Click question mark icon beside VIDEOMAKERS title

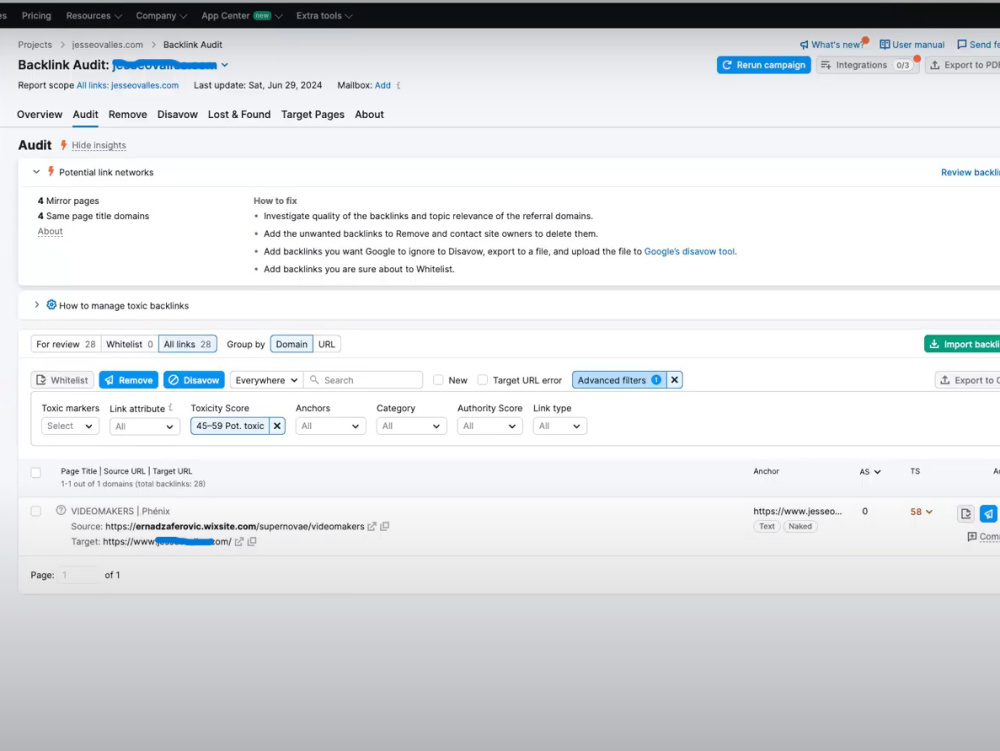coord(61,511)
